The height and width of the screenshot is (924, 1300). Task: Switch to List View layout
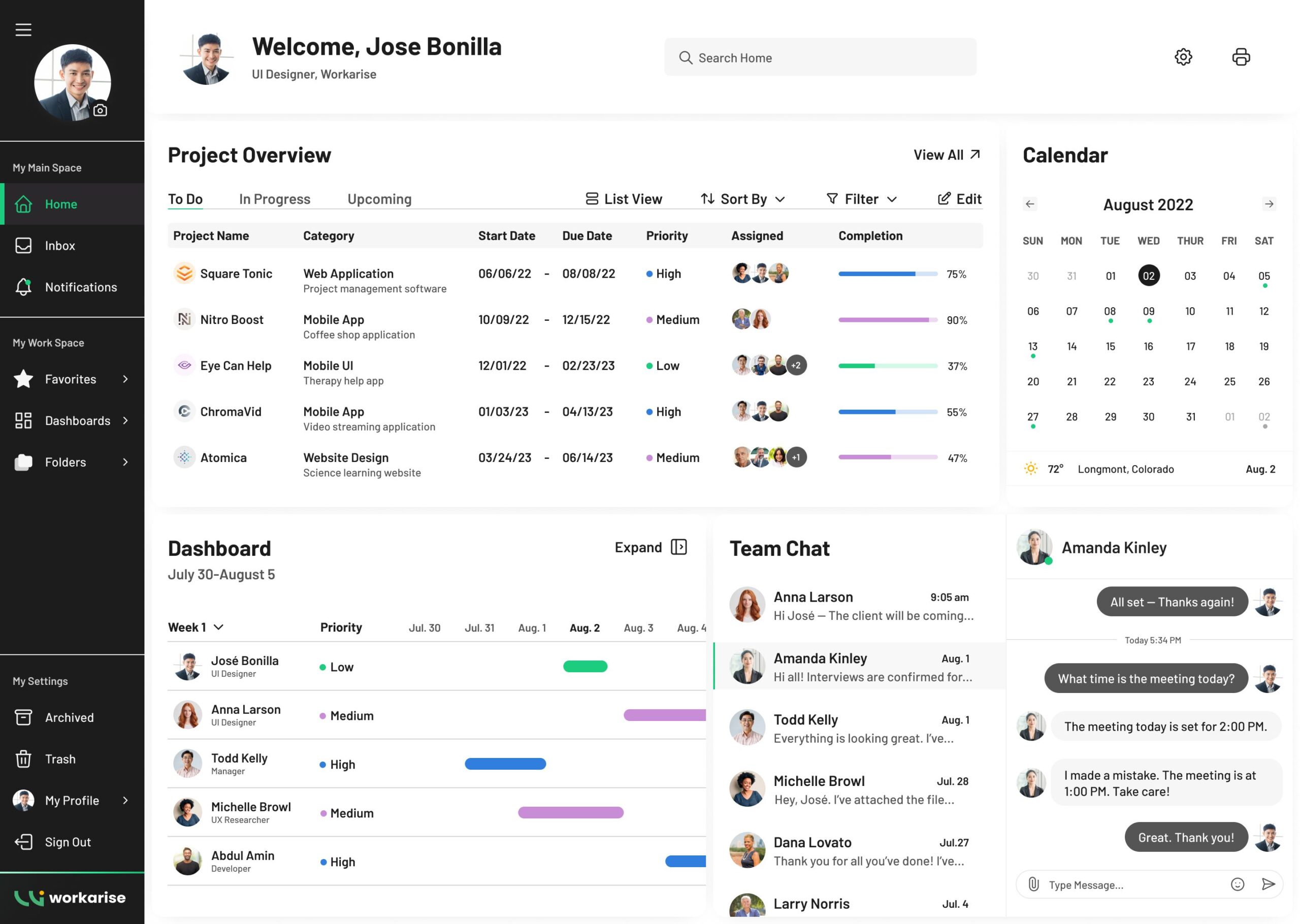point(624,199)
